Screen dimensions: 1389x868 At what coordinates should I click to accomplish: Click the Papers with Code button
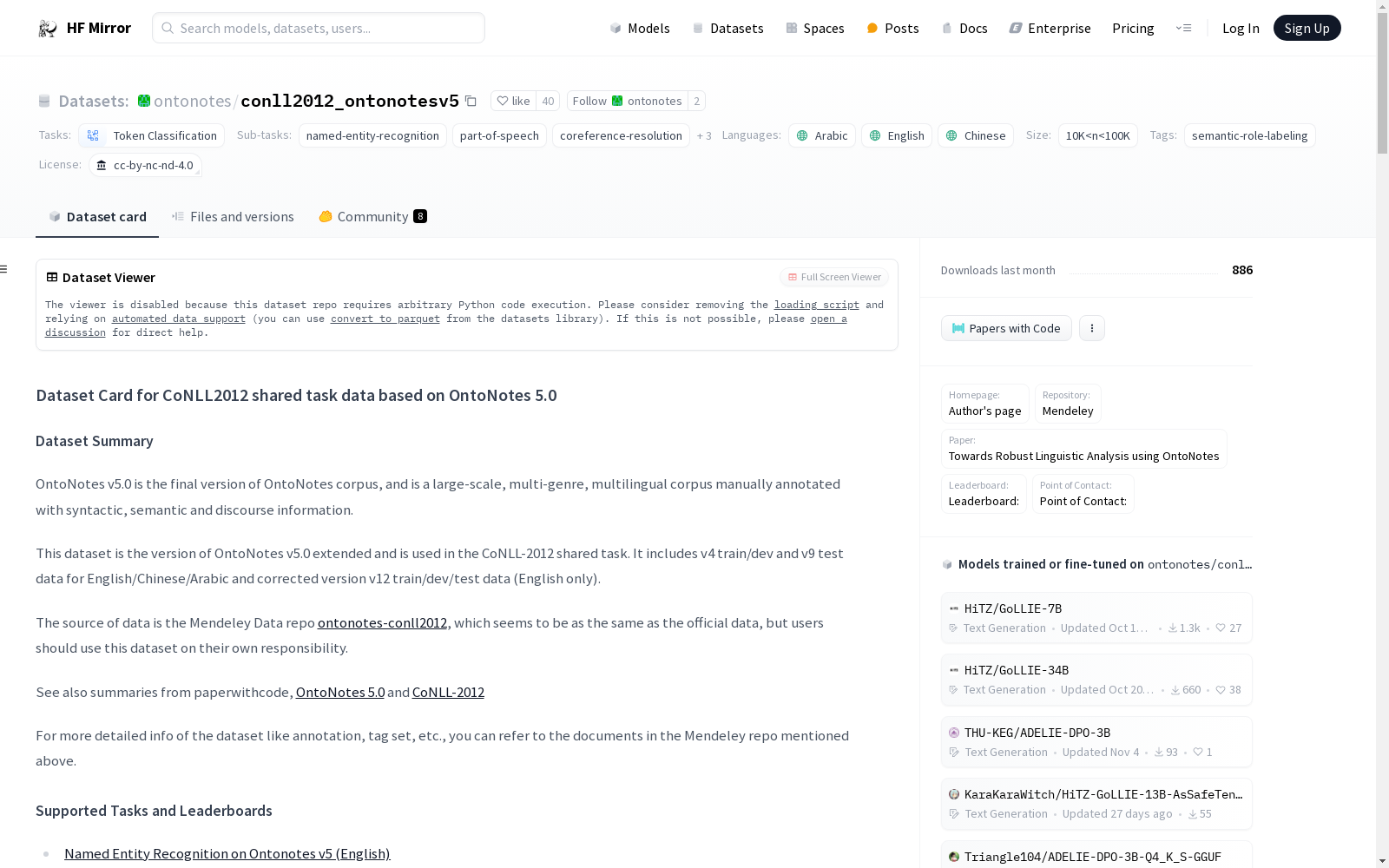tap(1006, 328)
